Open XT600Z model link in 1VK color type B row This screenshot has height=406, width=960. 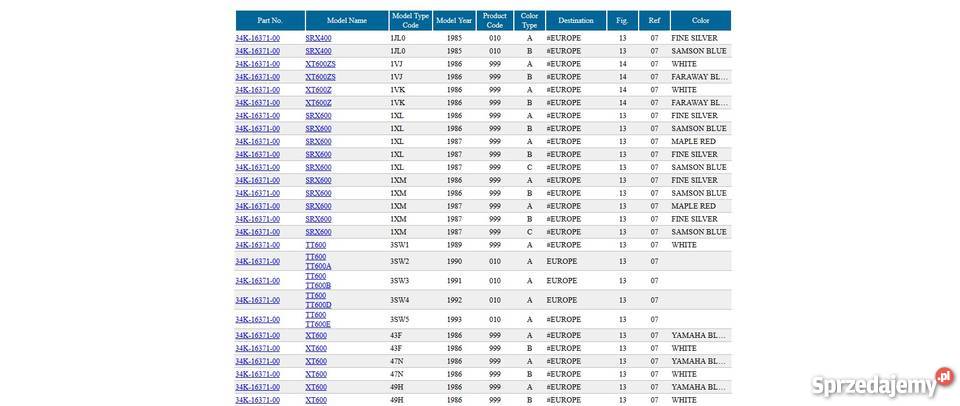click(x=318, y=102)
